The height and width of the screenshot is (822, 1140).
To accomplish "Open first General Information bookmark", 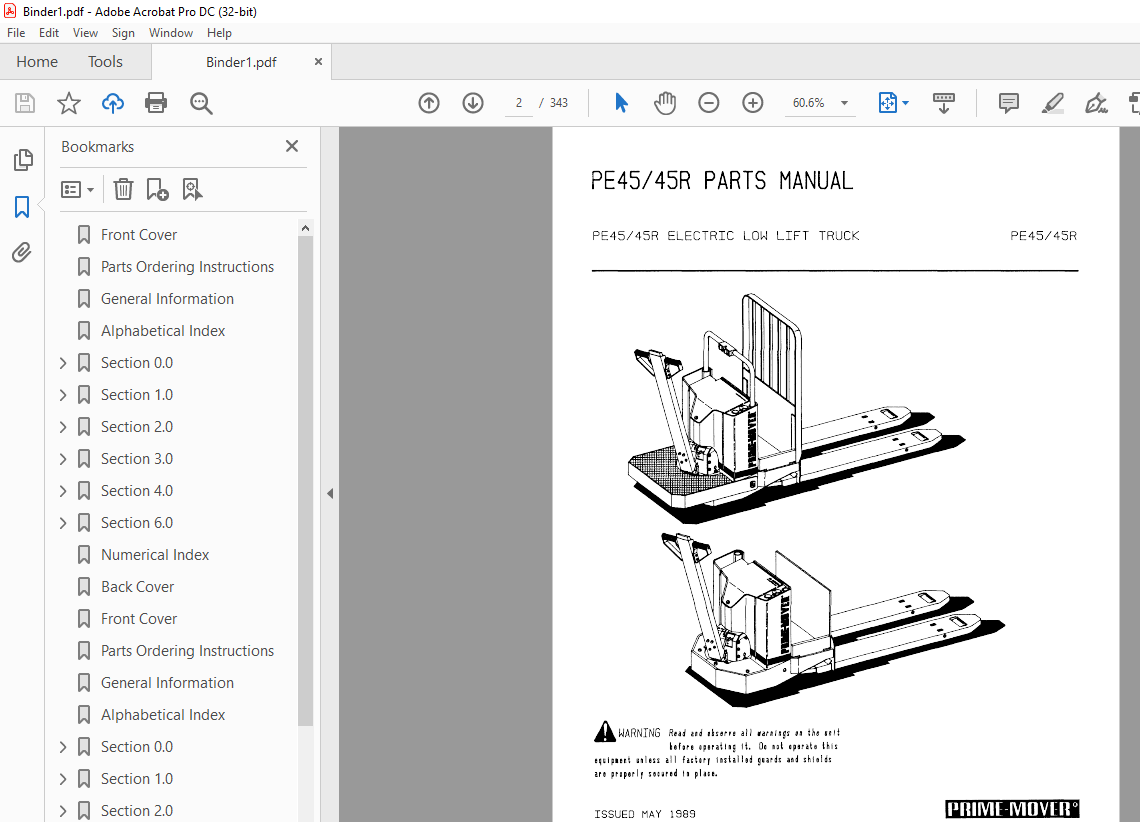I will coord(167,299).
